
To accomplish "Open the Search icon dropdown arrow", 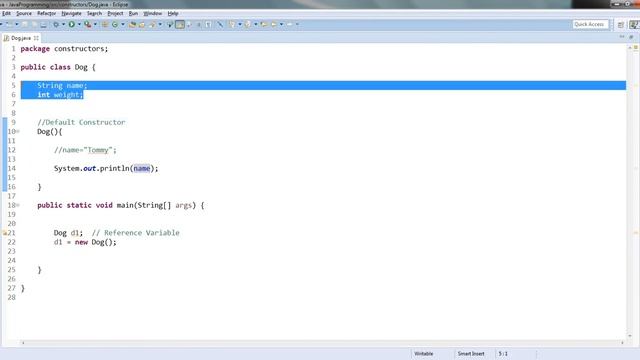I will pyautogui.click(x=160, y=24).
